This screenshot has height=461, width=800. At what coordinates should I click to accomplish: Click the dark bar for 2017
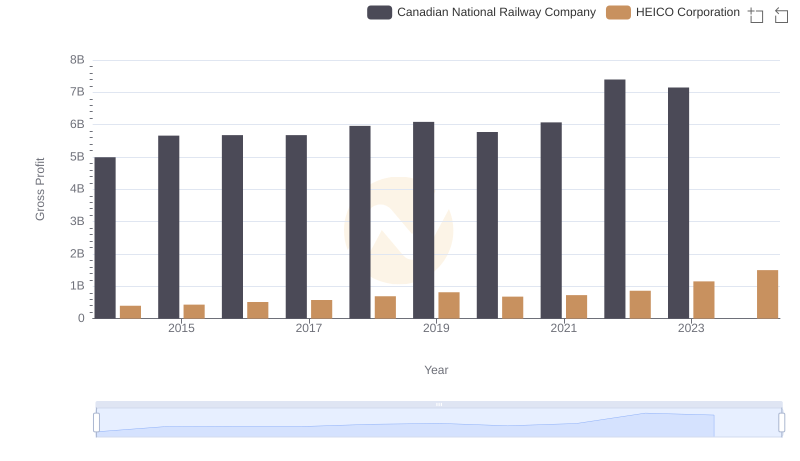click(296, 227)
